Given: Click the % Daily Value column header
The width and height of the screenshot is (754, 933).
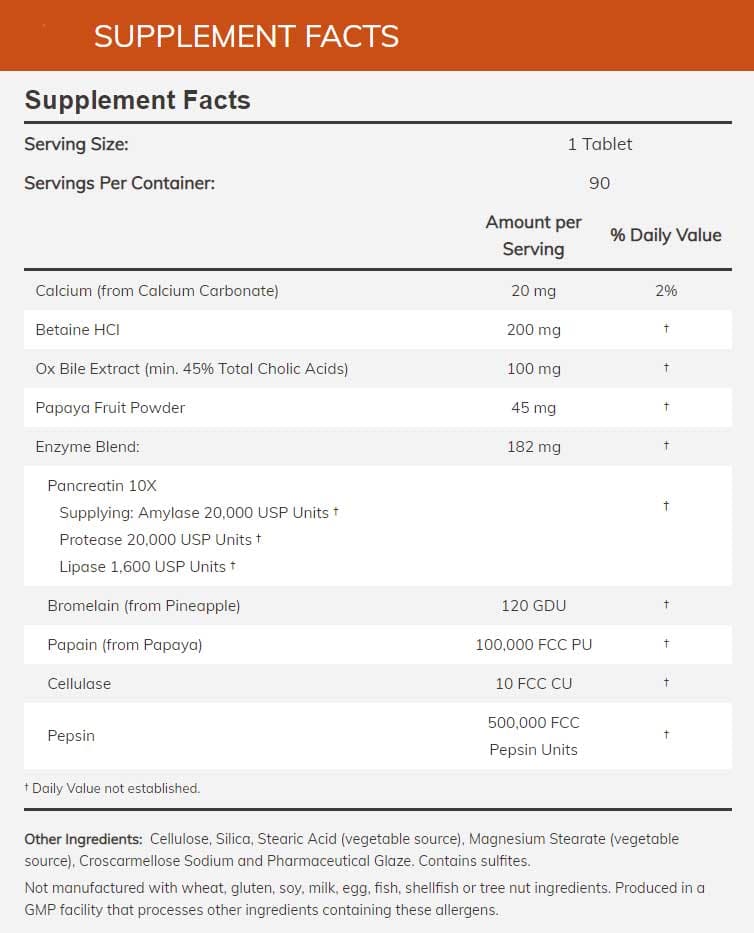Looking at the screenshot, I should pos(665,235).
